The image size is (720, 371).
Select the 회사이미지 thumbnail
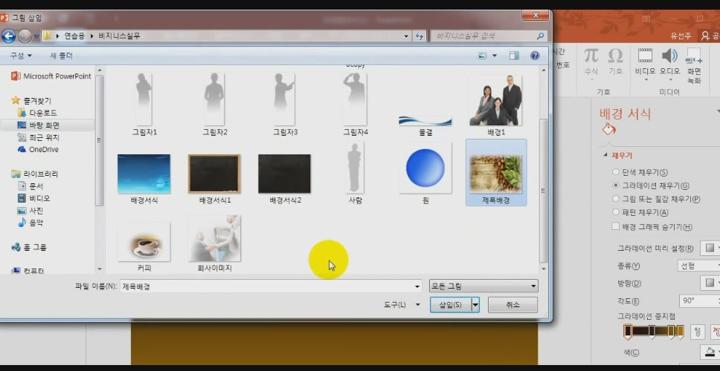[214, 243]
